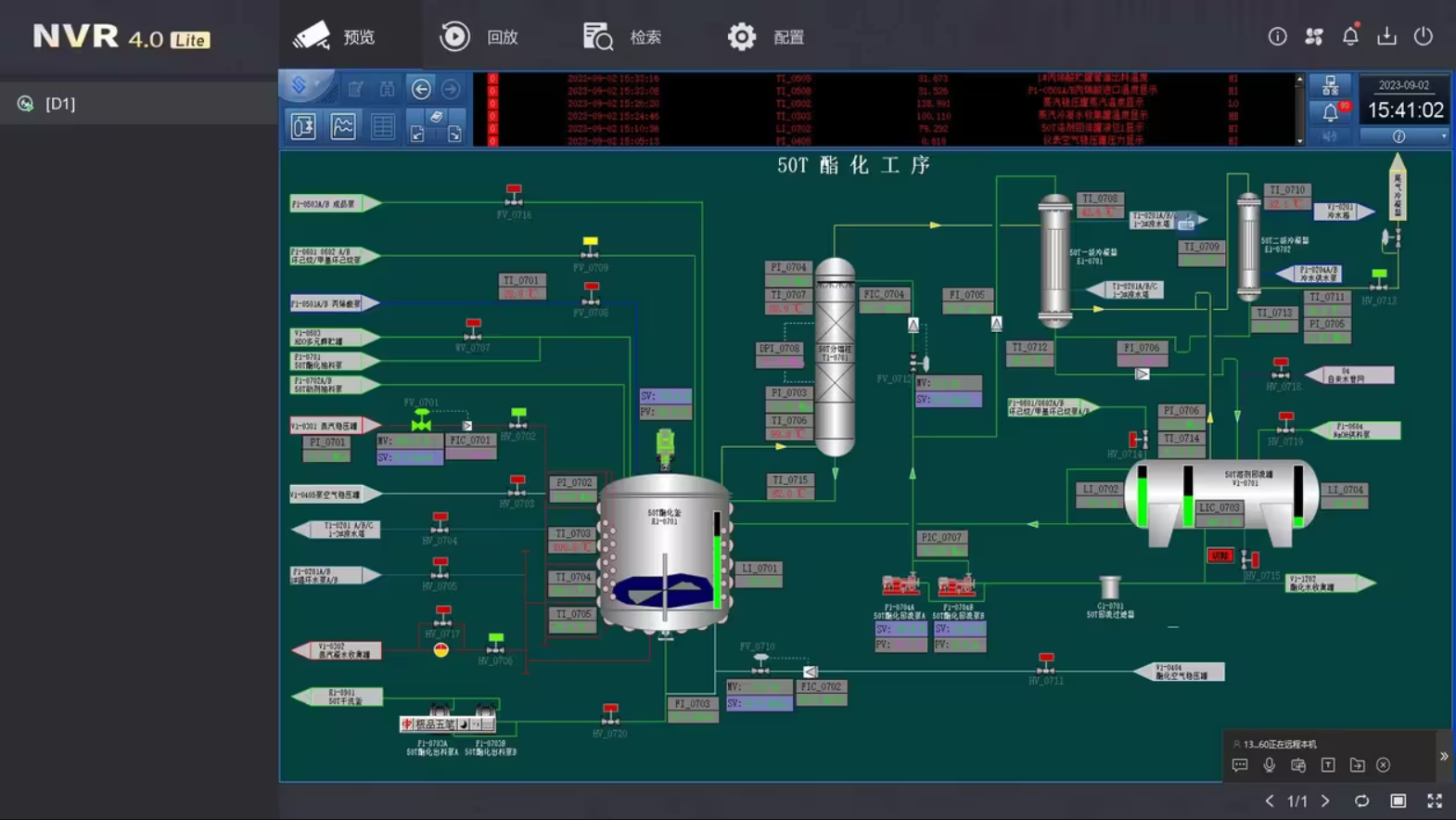
Task: Click the binoculars search icon
Action: tap(387, 89)
